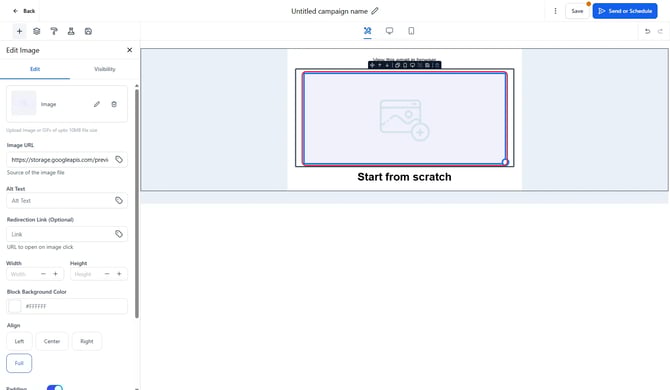Switch to the Visibility tab
Screen dimensions: 670x390
pos(105,69)
